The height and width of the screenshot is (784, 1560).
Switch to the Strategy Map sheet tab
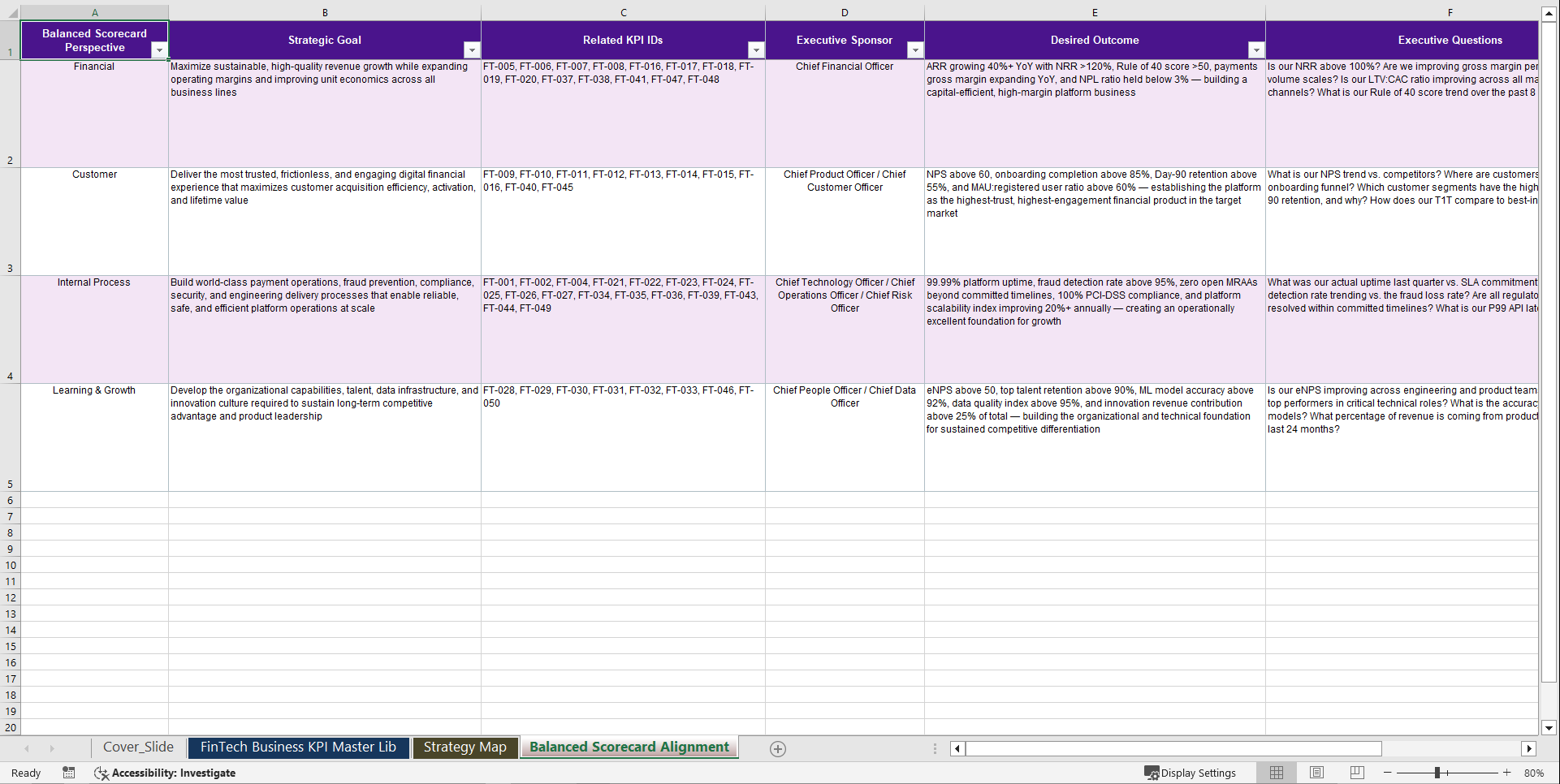[465, 747]
